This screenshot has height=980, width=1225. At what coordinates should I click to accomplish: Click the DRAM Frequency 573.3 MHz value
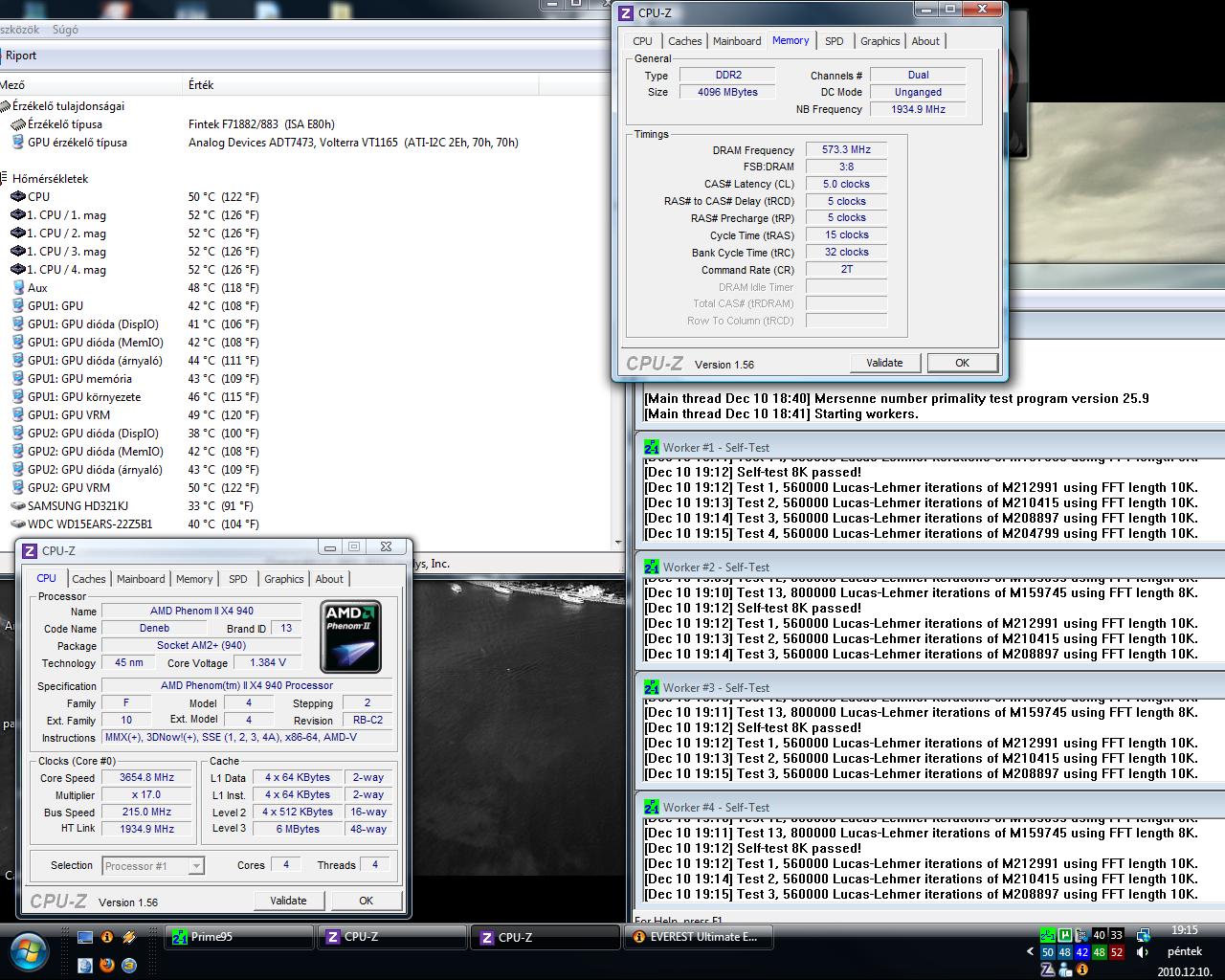pos(846,150)
